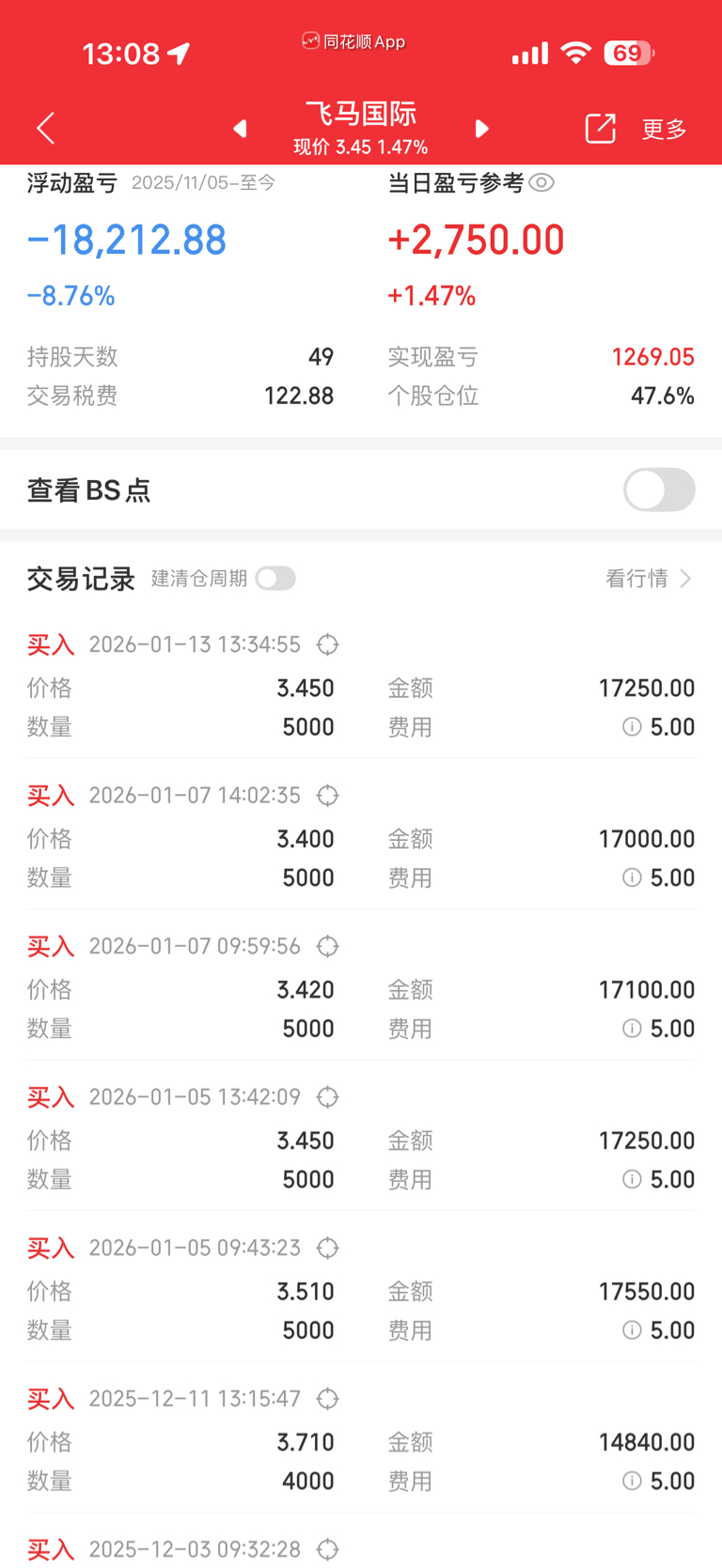This screenshot has height=1568, width=722.
Task: Tap 同花顺App return label in status bar
Action: [353, 41]
